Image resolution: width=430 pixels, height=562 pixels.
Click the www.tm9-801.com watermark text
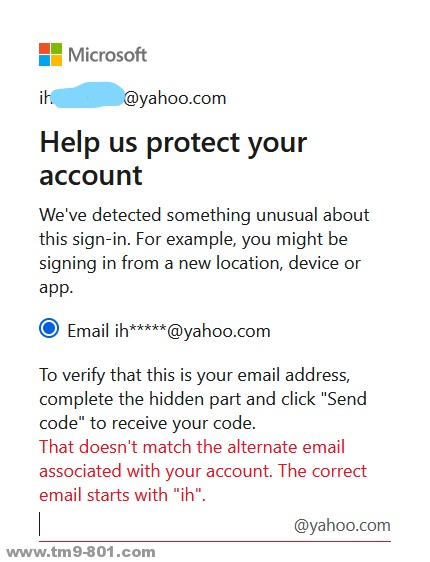[x=81, y=552]
